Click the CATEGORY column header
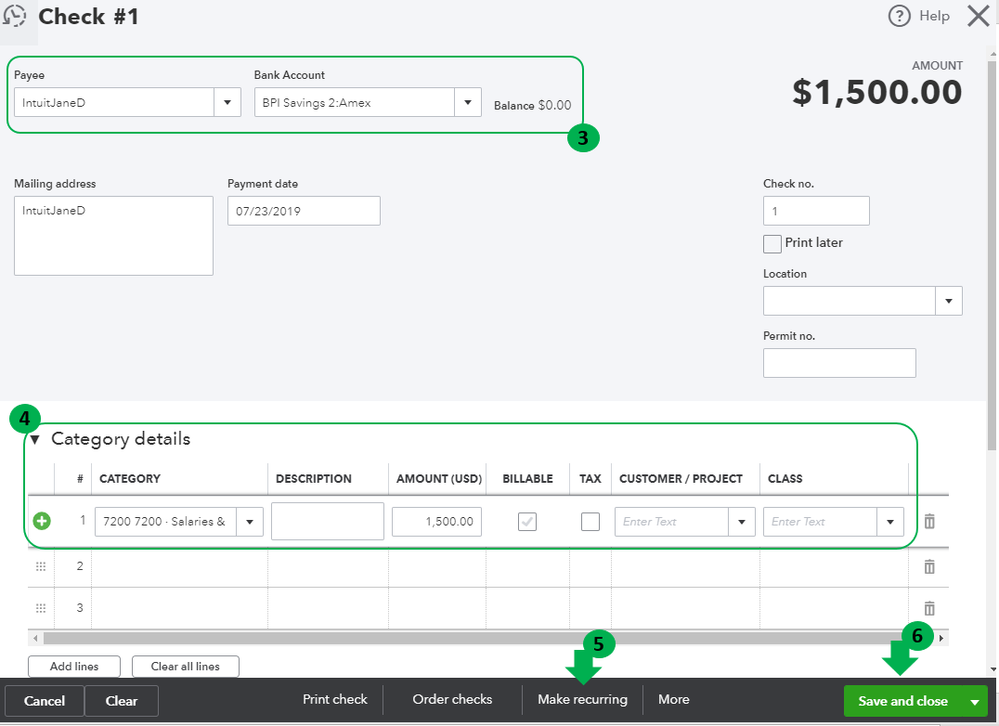Screen dimensions: 999x726 pos(130,478)
